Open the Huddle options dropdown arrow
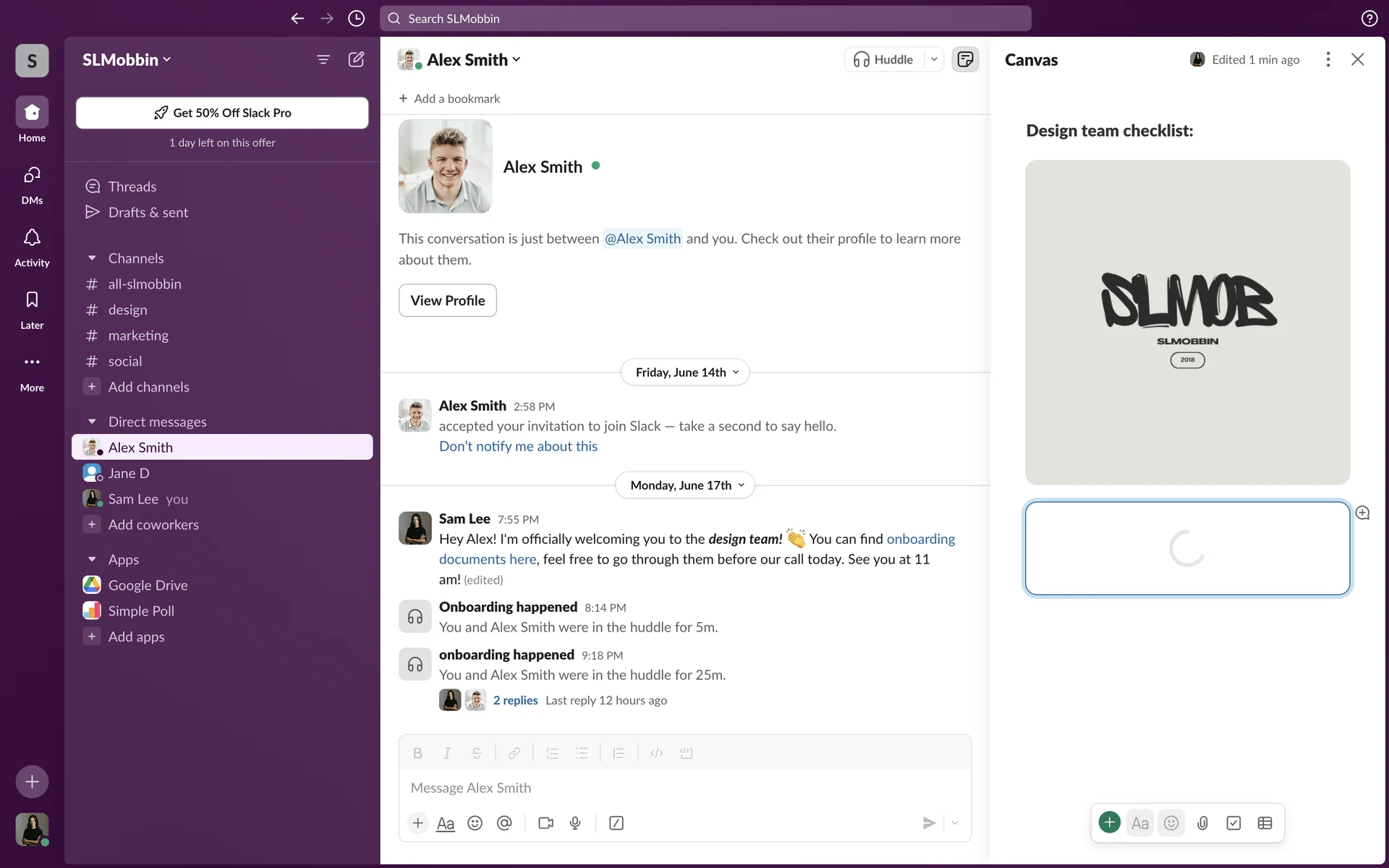 pos(934,59)
